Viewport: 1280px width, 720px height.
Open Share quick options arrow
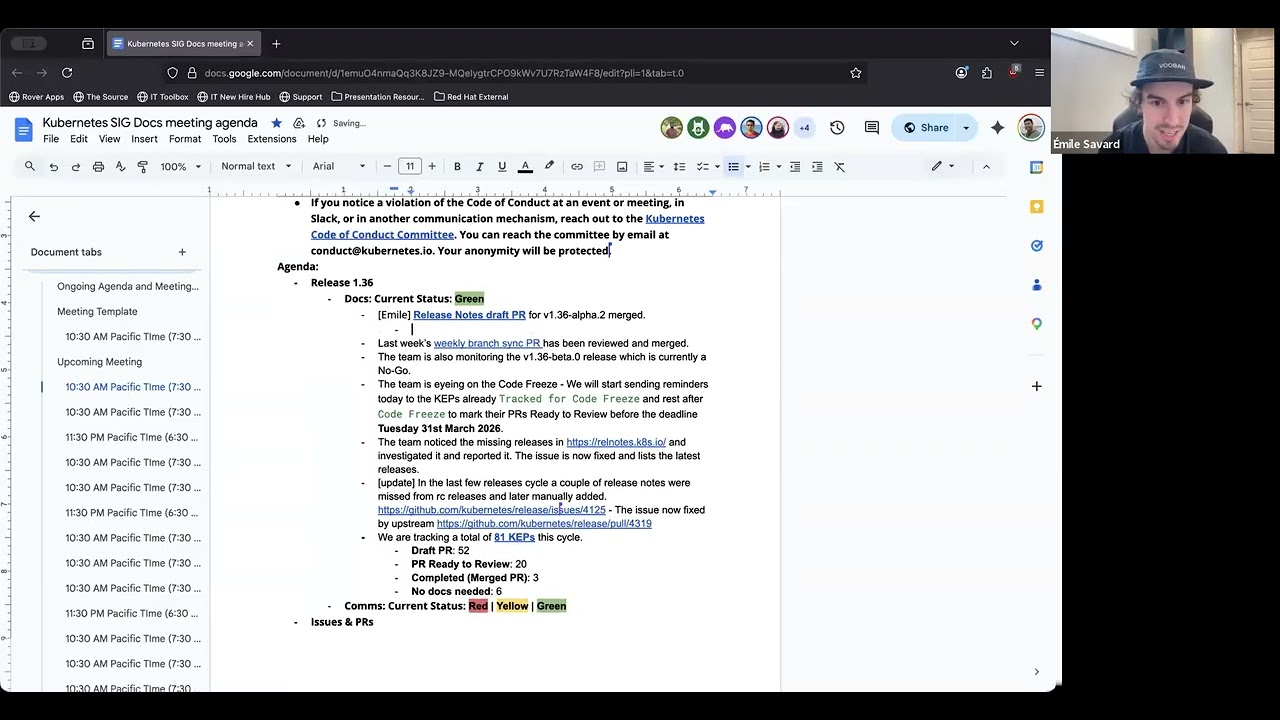[x=966, y=127]
